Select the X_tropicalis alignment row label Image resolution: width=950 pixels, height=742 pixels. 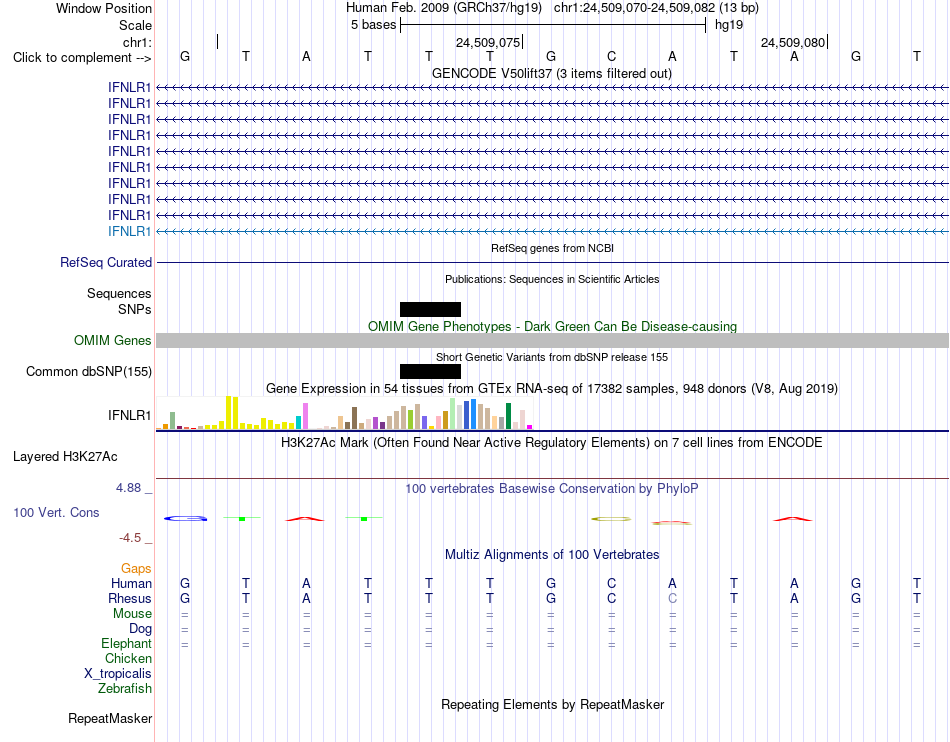tap(118, 674)
